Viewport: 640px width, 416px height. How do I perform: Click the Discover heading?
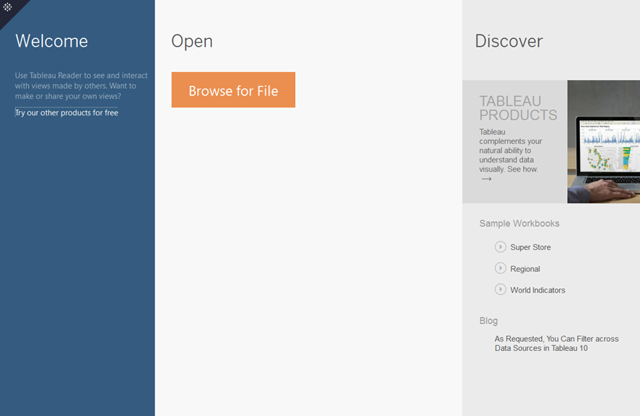(509, 41)
